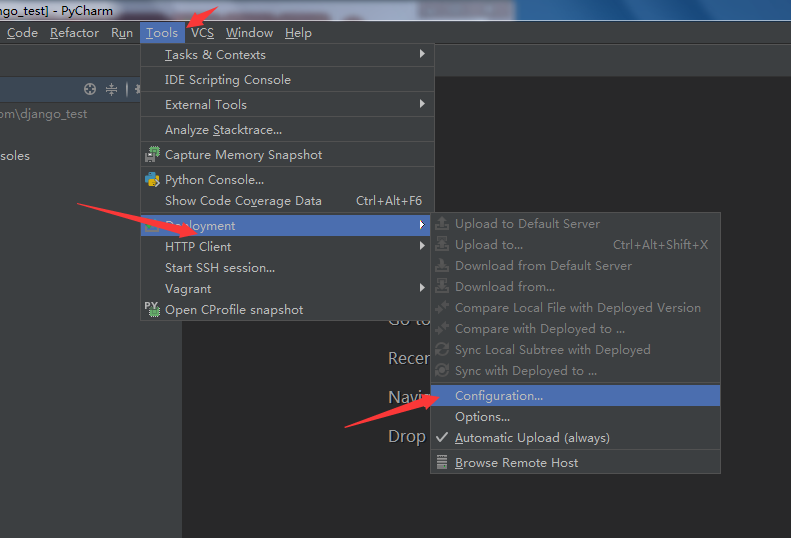Viewport: 791px width, 538px height.
Task: Click Ctrl+Alt+F6 shortcut text
Action: [x=389, y=201]
